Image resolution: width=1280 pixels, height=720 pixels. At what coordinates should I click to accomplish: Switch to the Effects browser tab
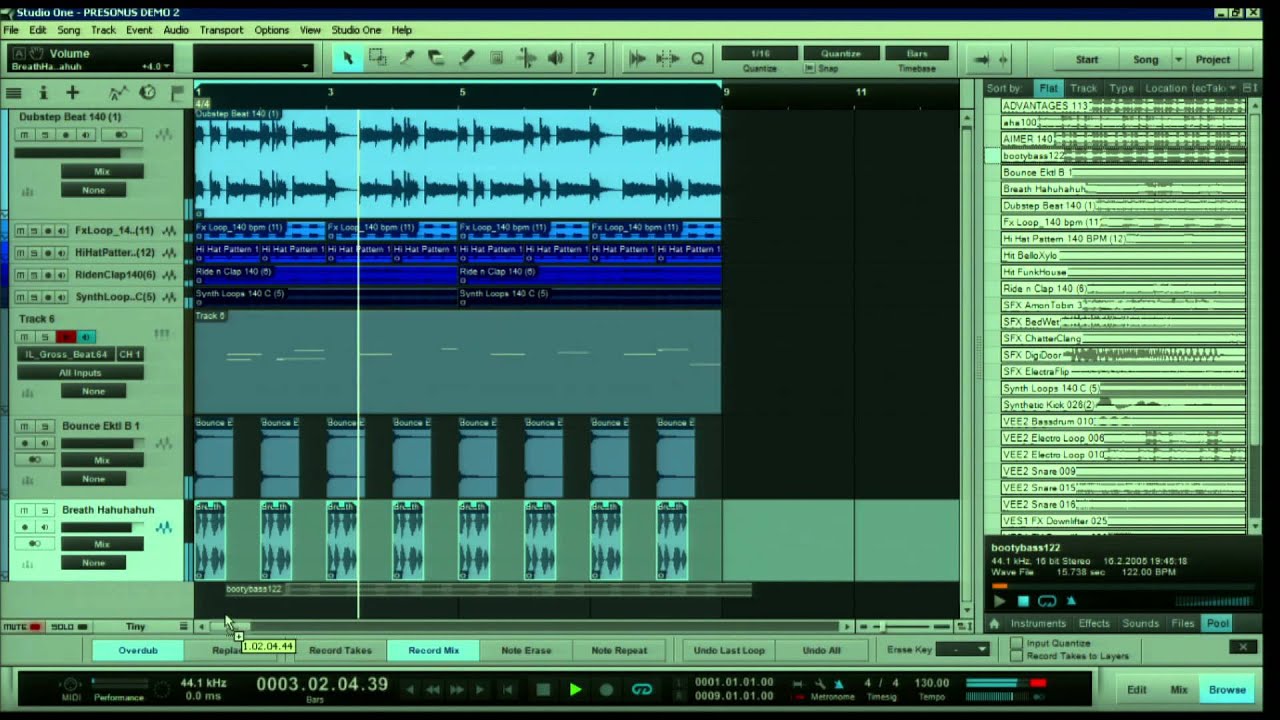point(1094,623)
